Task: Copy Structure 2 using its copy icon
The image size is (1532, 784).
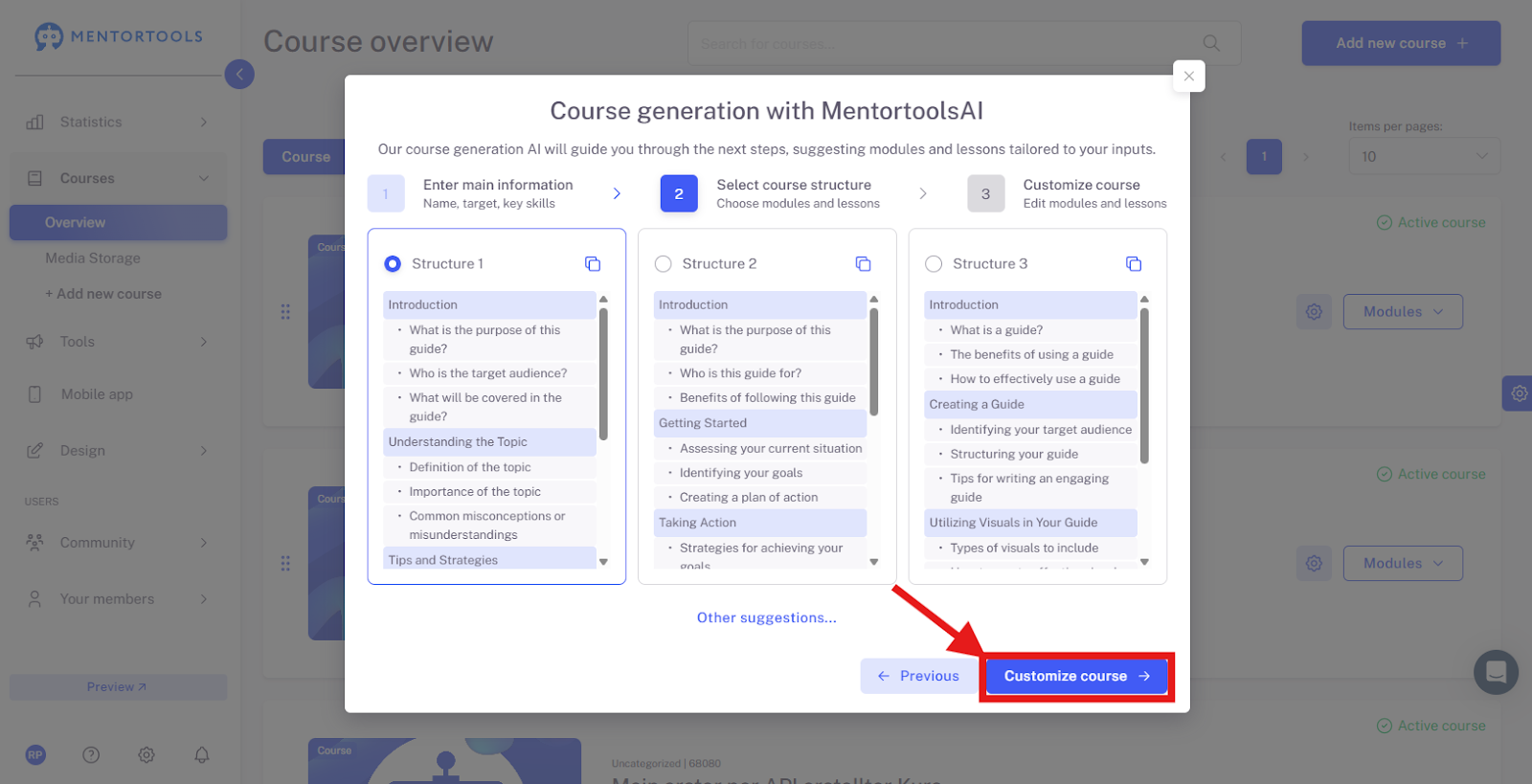Action: pos(863,263)
